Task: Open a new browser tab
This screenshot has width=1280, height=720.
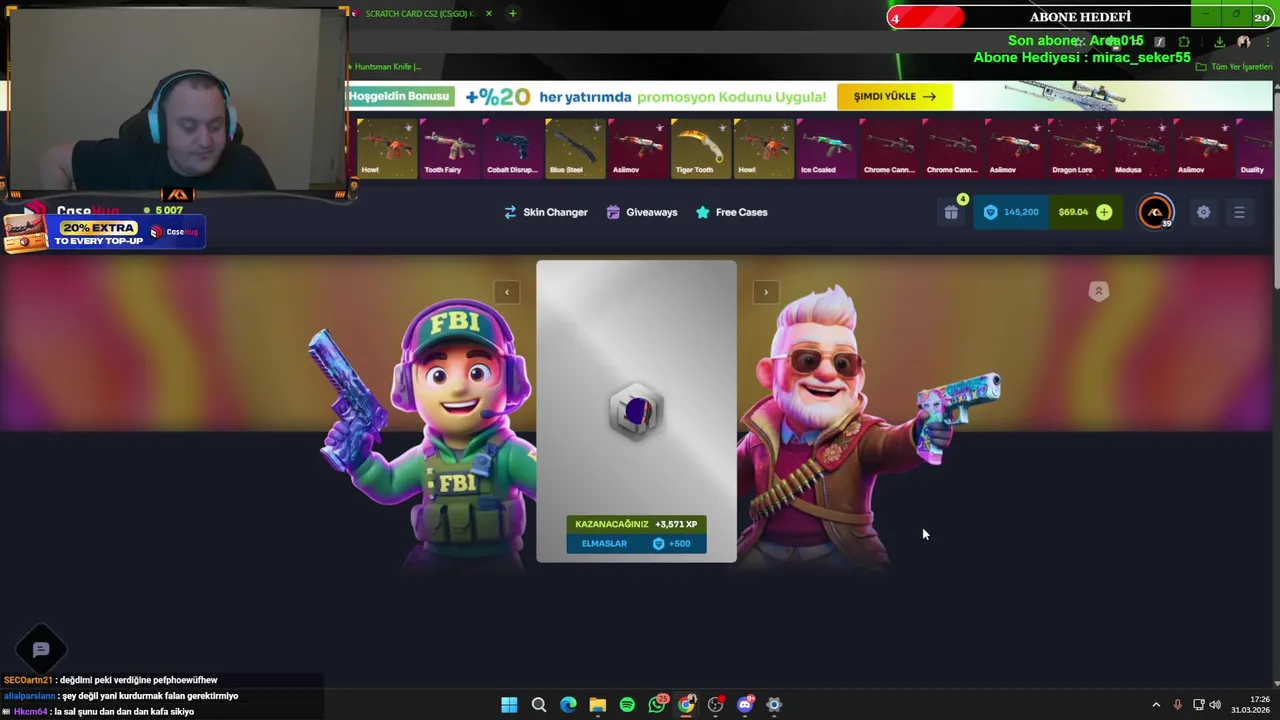Action: [512, 13]
